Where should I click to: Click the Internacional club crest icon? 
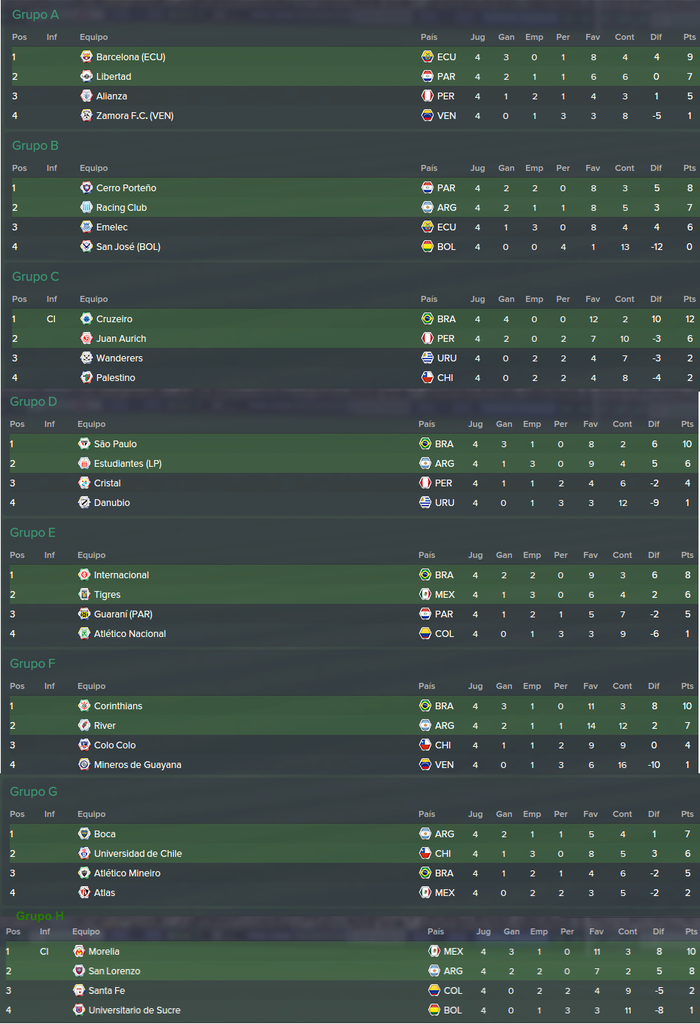point(84,575)
